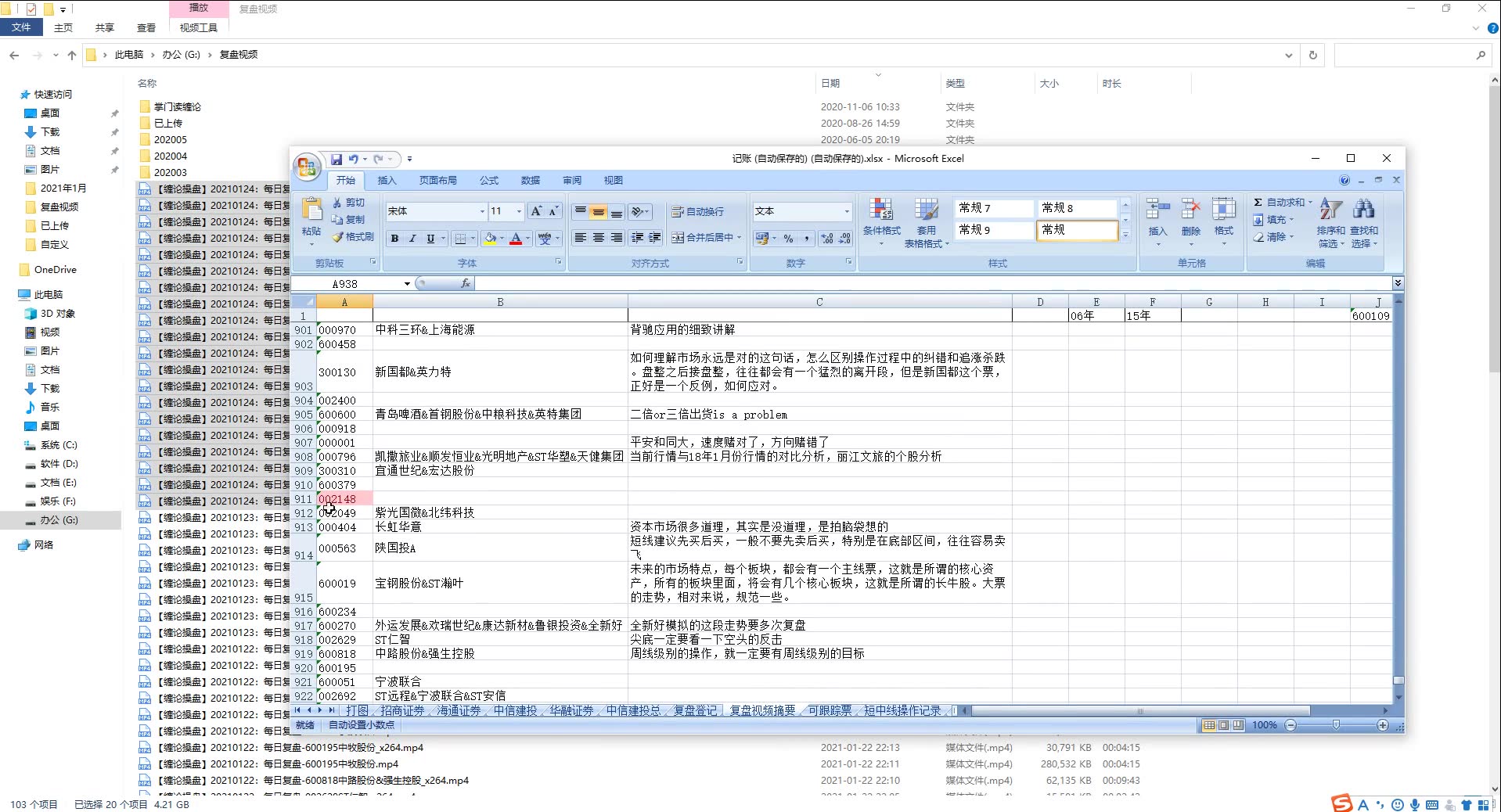The height and width of the screenshot is (812, 1501).
Task: Toggle bold formatting
Action: click(x=395, y=238)
